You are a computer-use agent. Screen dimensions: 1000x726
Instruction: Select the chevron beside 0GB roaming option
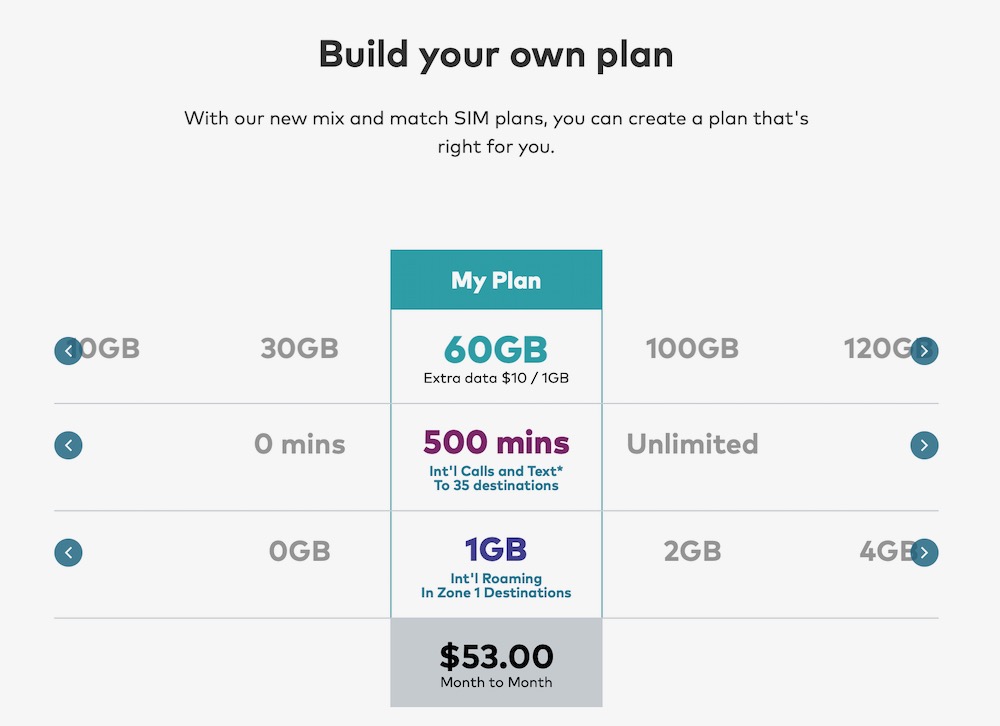[68, 552]
